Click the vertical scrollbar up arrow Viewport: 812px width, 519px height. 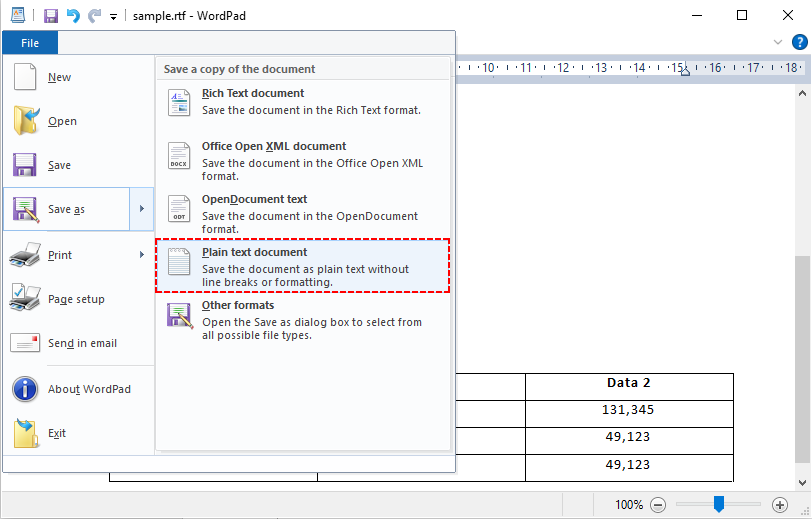point(802,94)
